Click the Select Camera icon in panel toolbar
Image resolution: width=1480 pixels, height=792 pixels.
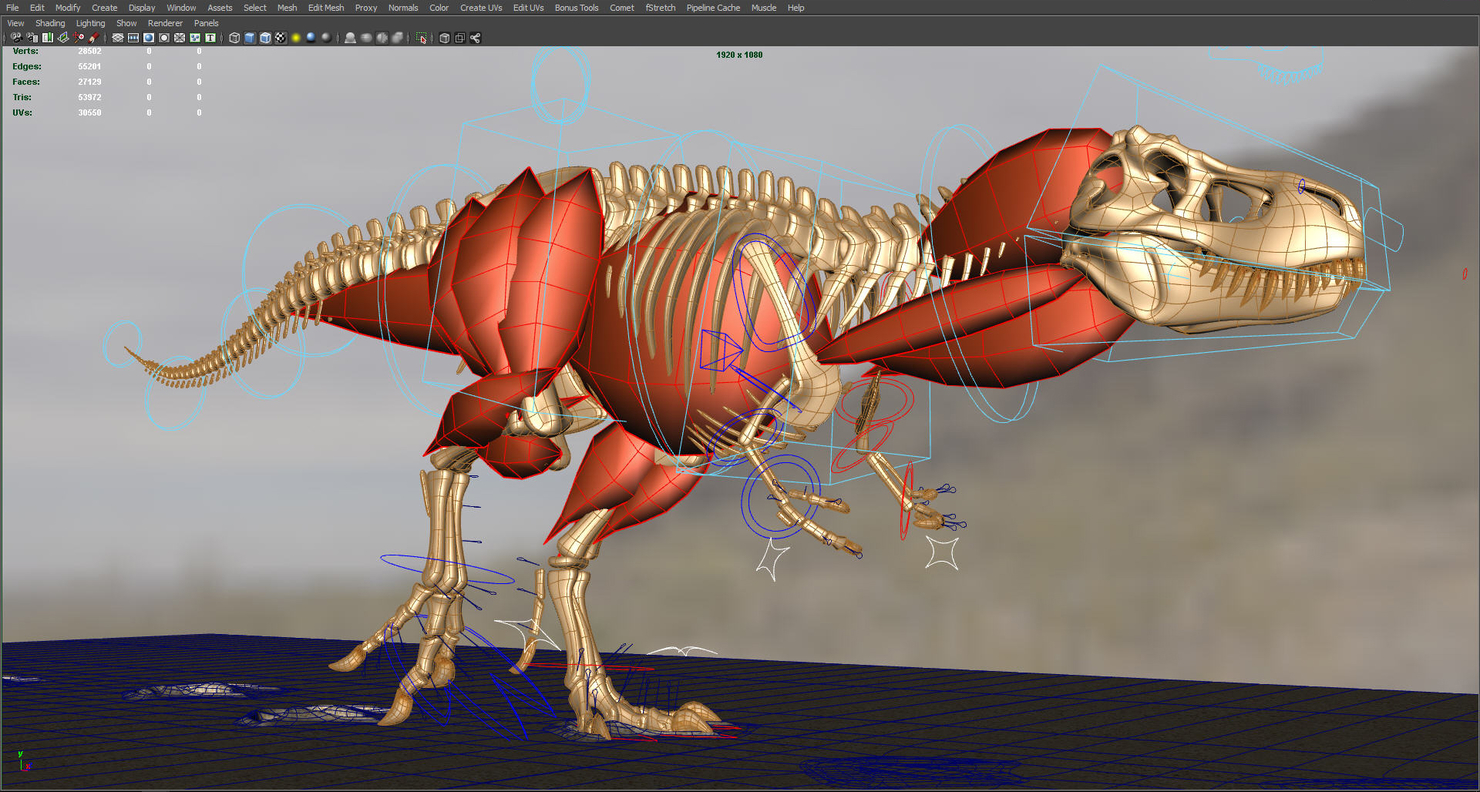(16, 38)
